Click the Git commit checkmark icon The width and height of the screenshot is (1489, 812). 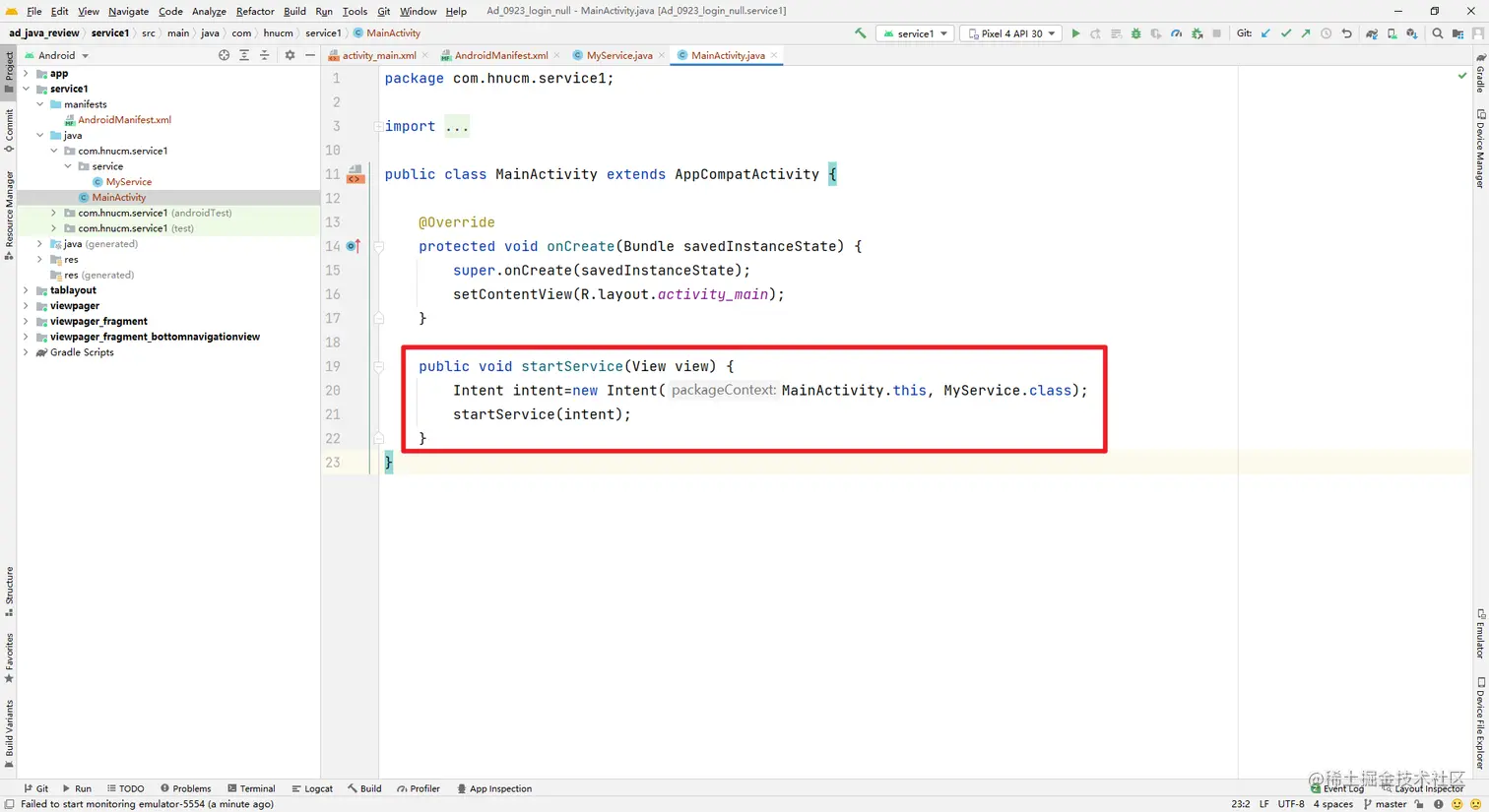[x=1286, y=33]
